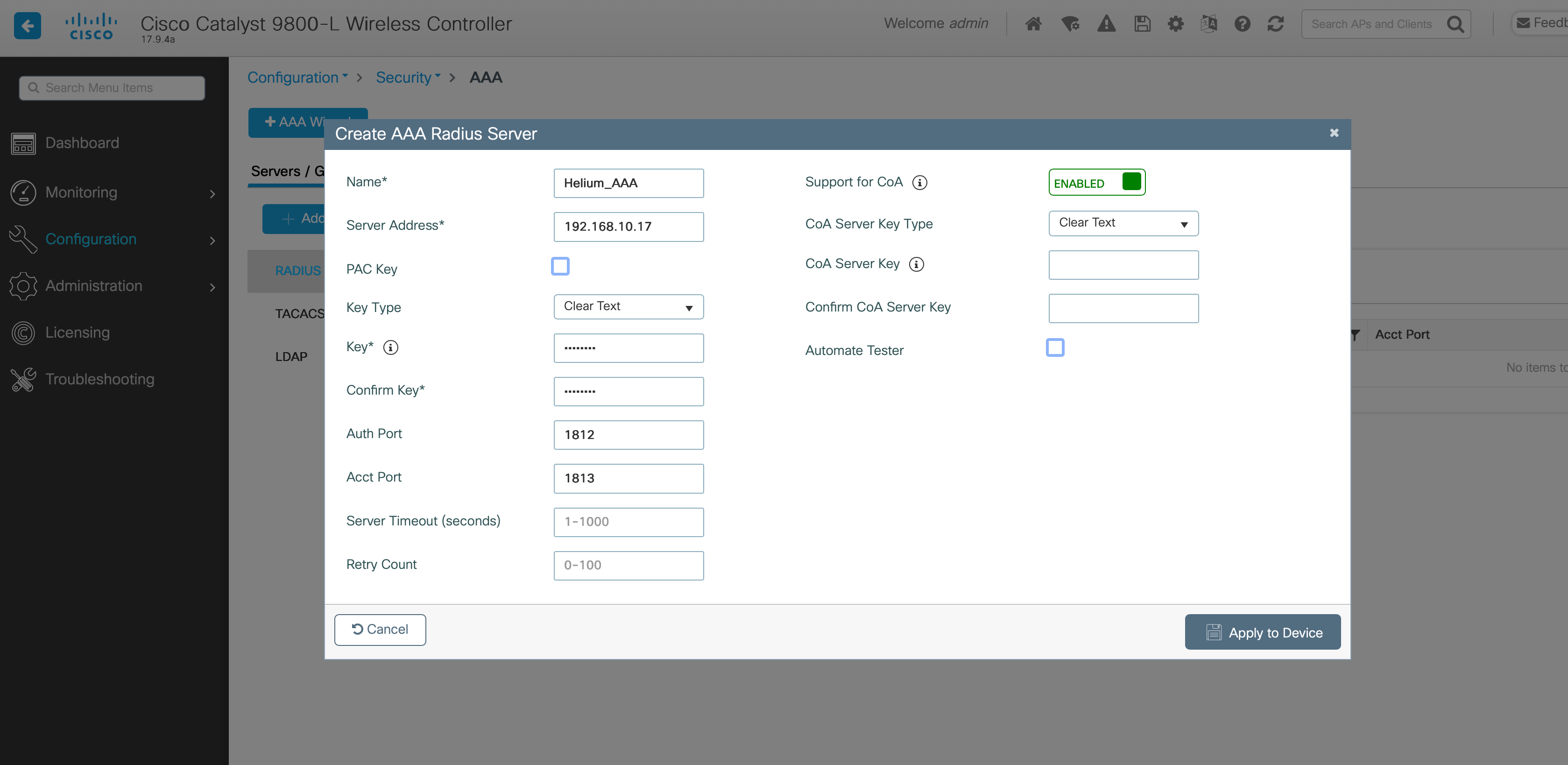Check the PAC Key checkbox
The width and height of the screenshot is (1568, 765).
coord(560,267)
